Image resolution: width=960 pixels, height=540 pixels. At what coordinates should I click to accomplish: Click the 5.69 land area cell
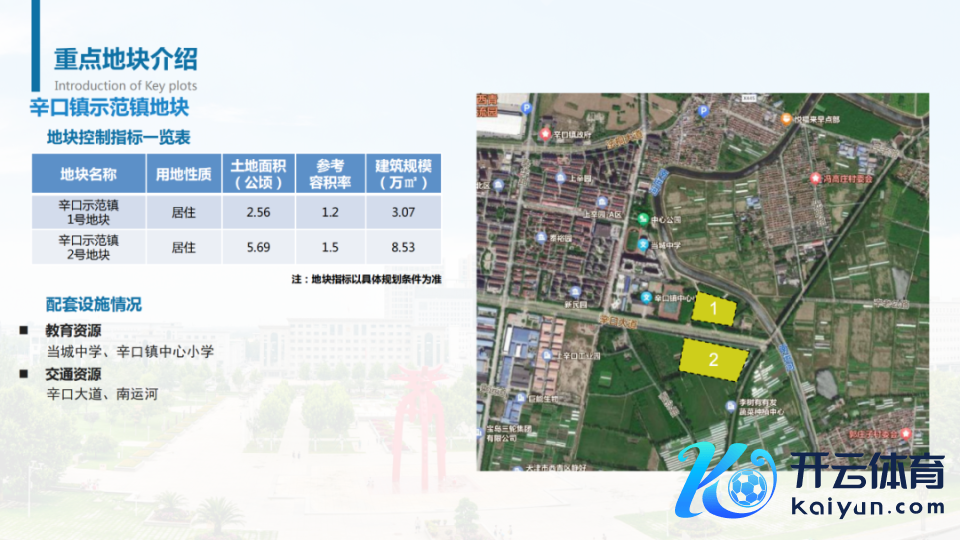[259, 247]
